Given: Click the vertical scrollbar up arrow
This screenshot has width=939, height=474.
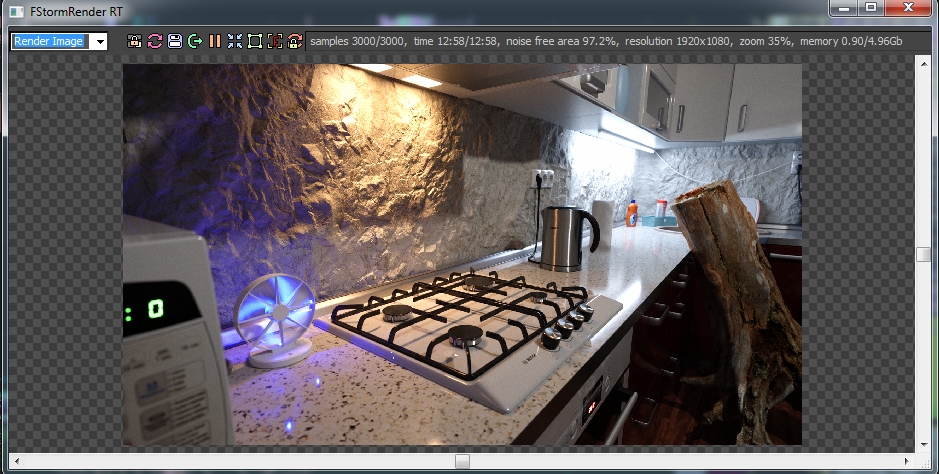Looking at the screenshot, I should pos(923,62).
